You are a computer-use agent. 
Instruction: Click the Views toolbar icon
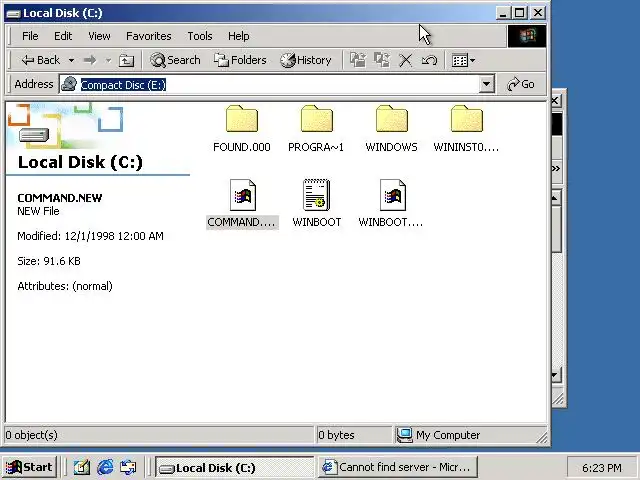[x=460, y=60]
